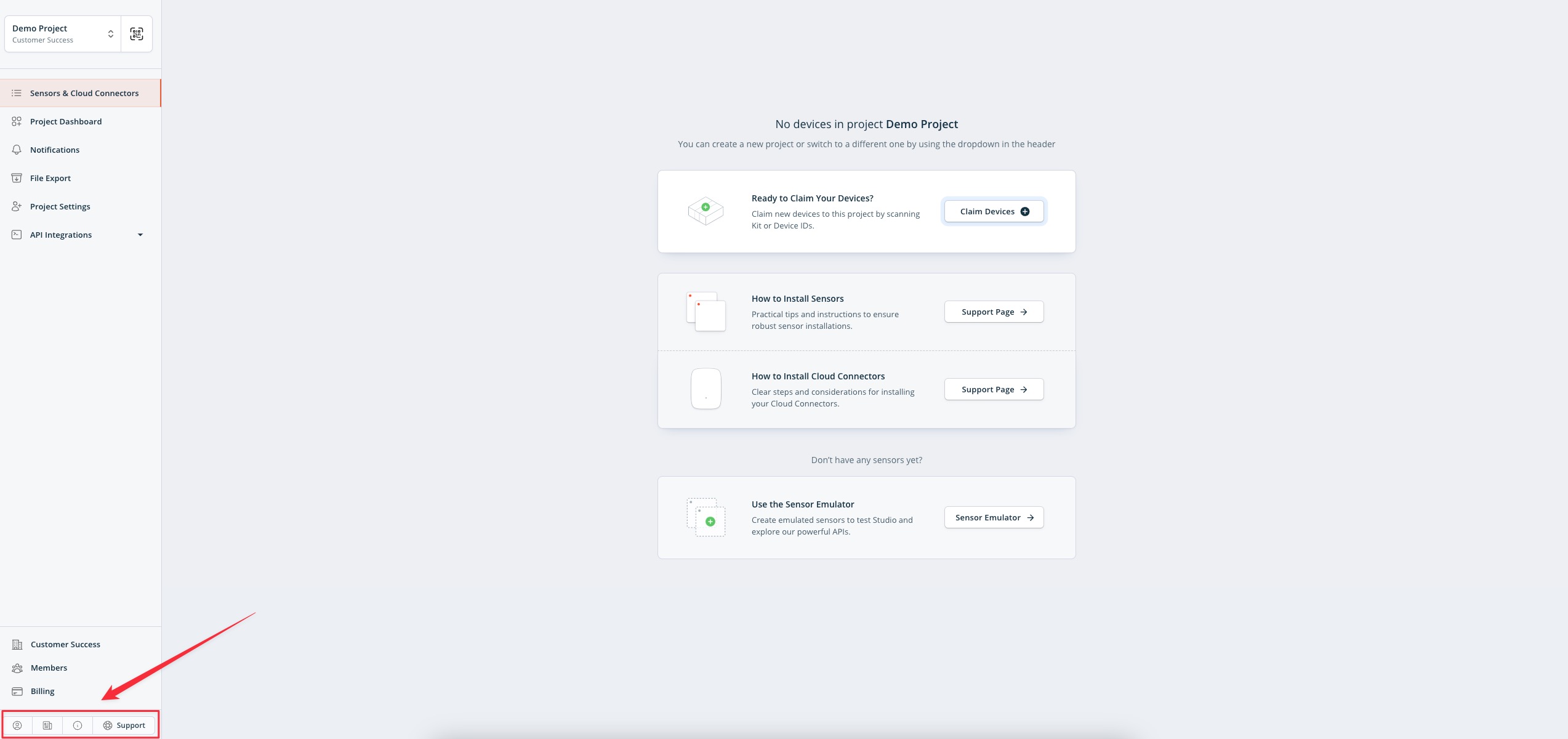The height and width of the screenshot is (739, 1568).
Task: Open Project Dashboard in the sidebar
Action: tap(66, 122)
